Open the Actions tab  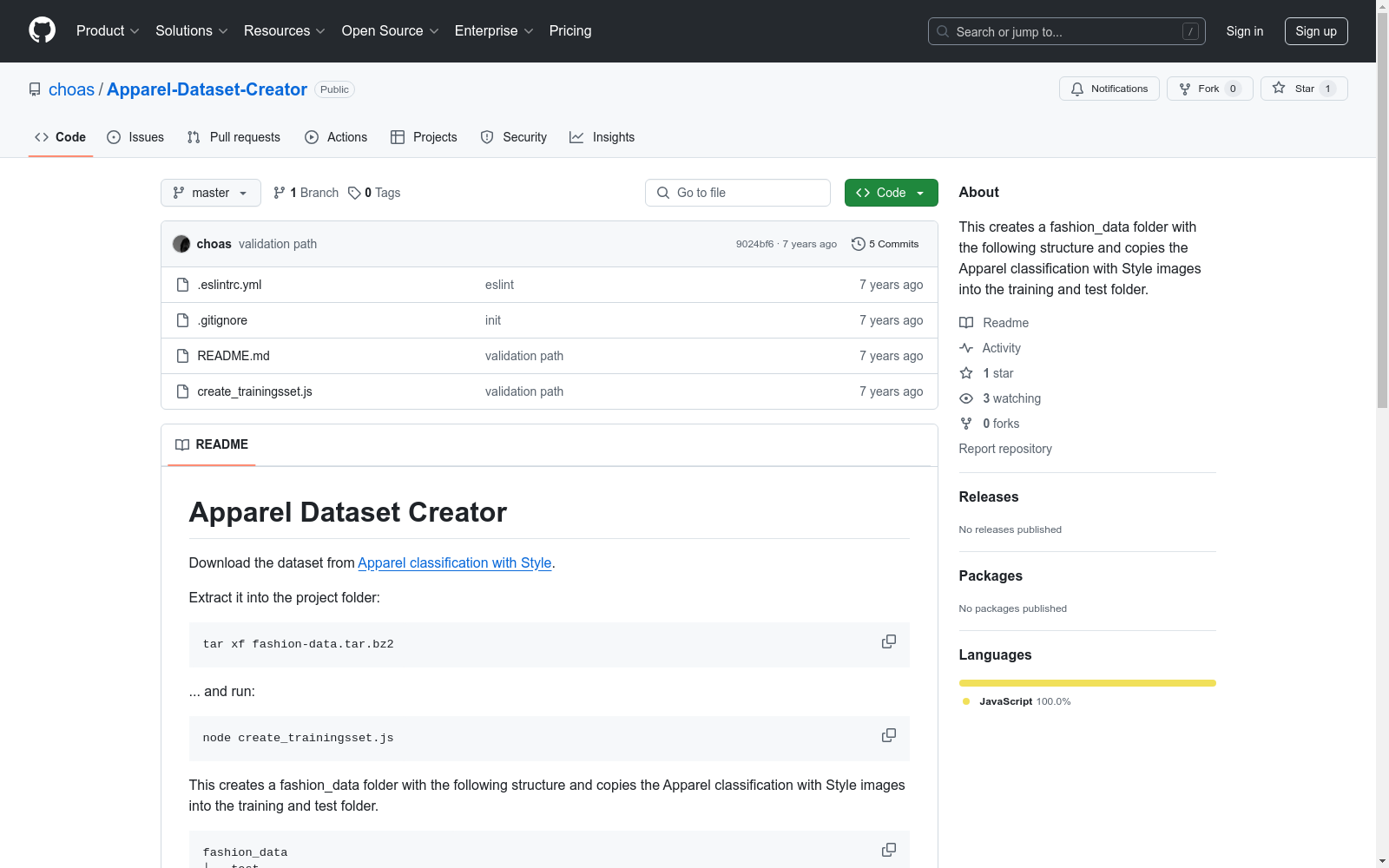pyautogui.click(x=336, y=137)
